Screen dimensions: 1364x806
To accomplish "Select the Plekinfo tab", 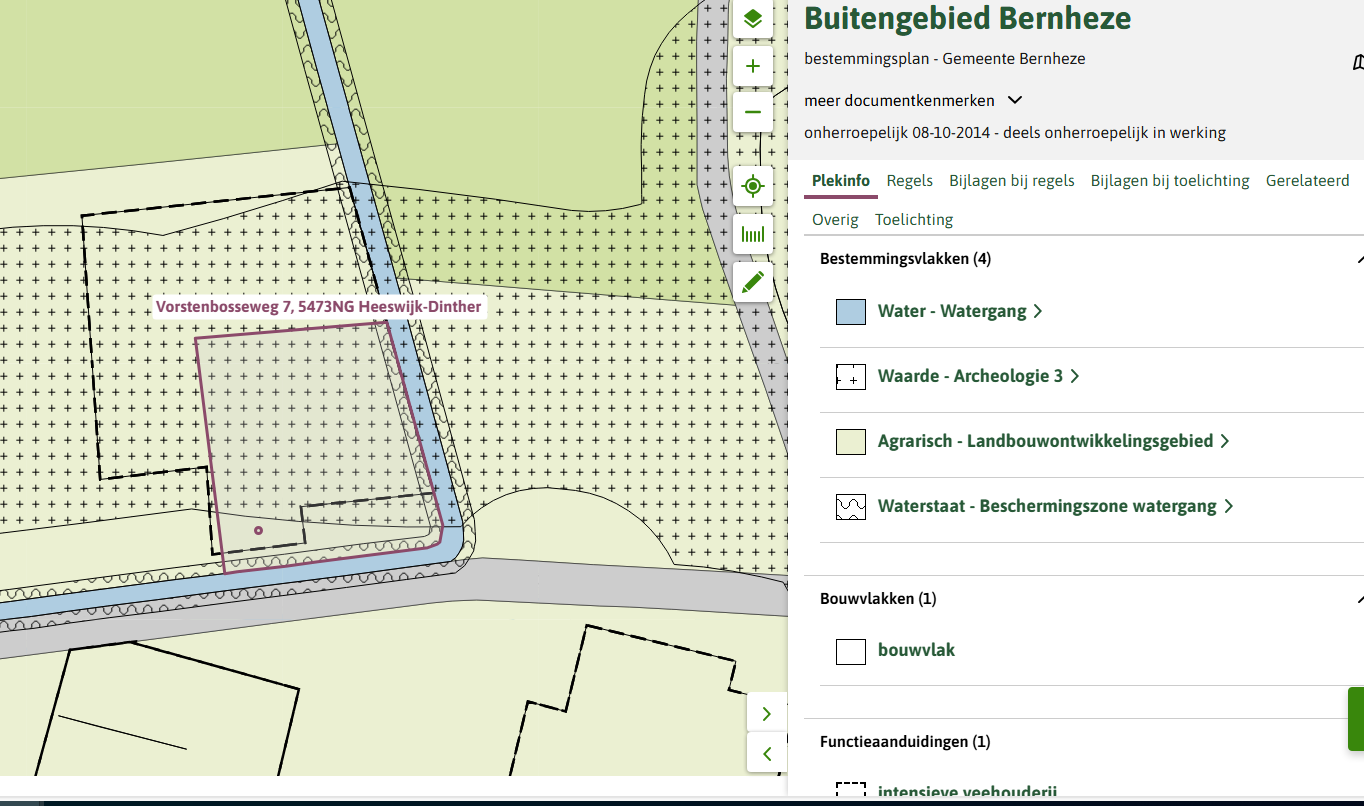I will [841, 181].
